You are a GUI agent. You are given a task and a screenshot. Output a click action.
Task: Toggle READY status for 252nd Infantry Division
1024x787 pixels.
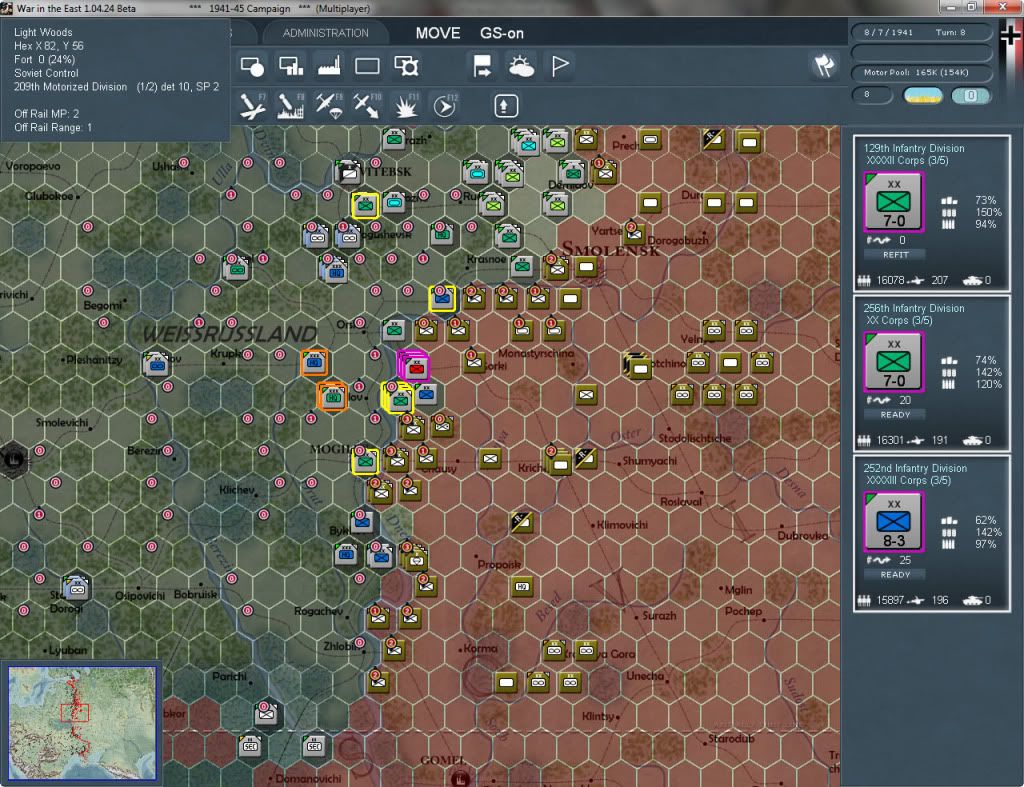click(x=895, y=575)
